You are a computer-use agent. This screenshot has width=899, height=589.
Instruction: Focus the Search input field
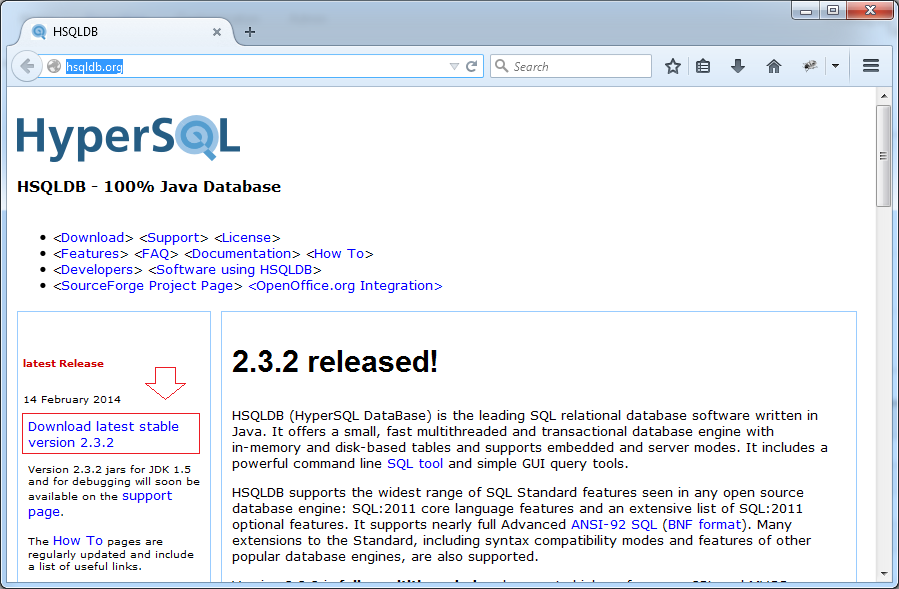coord(571,67)
